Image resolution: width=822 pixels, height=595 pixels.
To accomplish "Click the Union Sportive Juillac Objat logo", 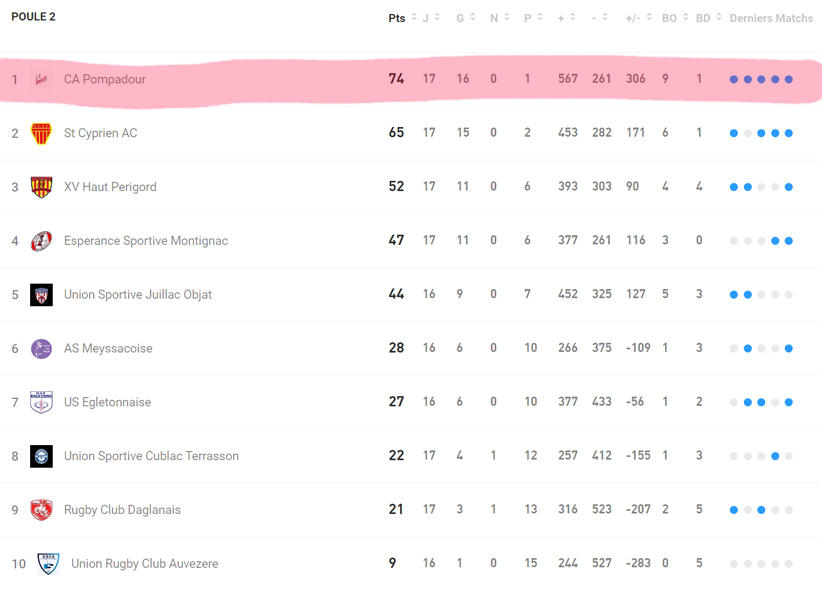I will [x=41, y=295].
